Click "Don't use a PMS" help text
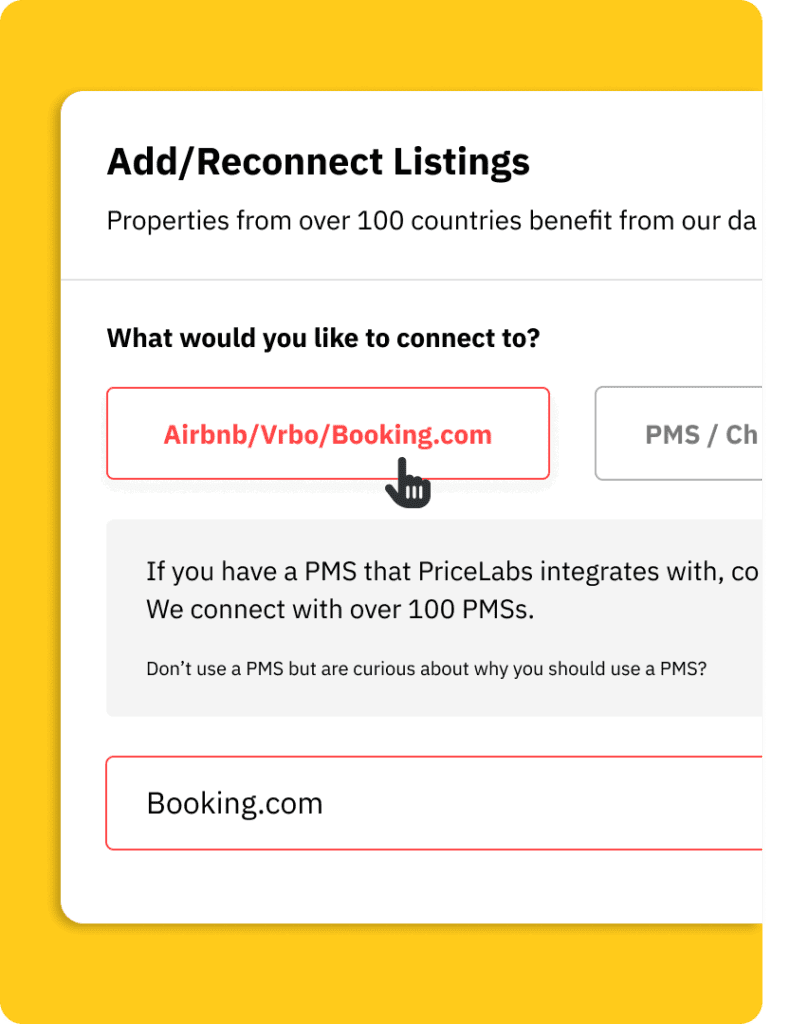808x1024 pixels. coord(426,668)
